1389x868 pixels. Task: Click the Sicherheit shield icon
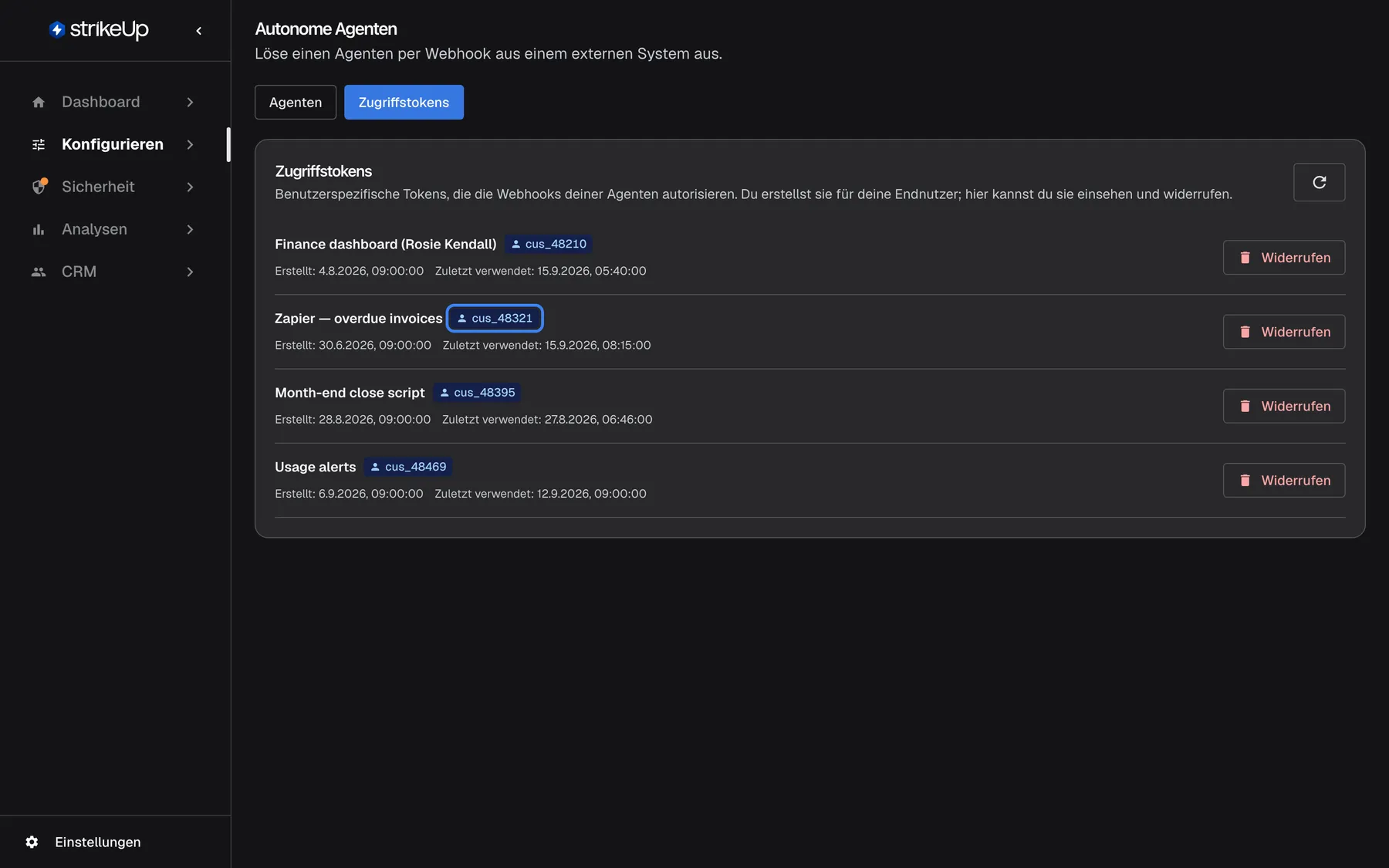(x=39, y=187)
